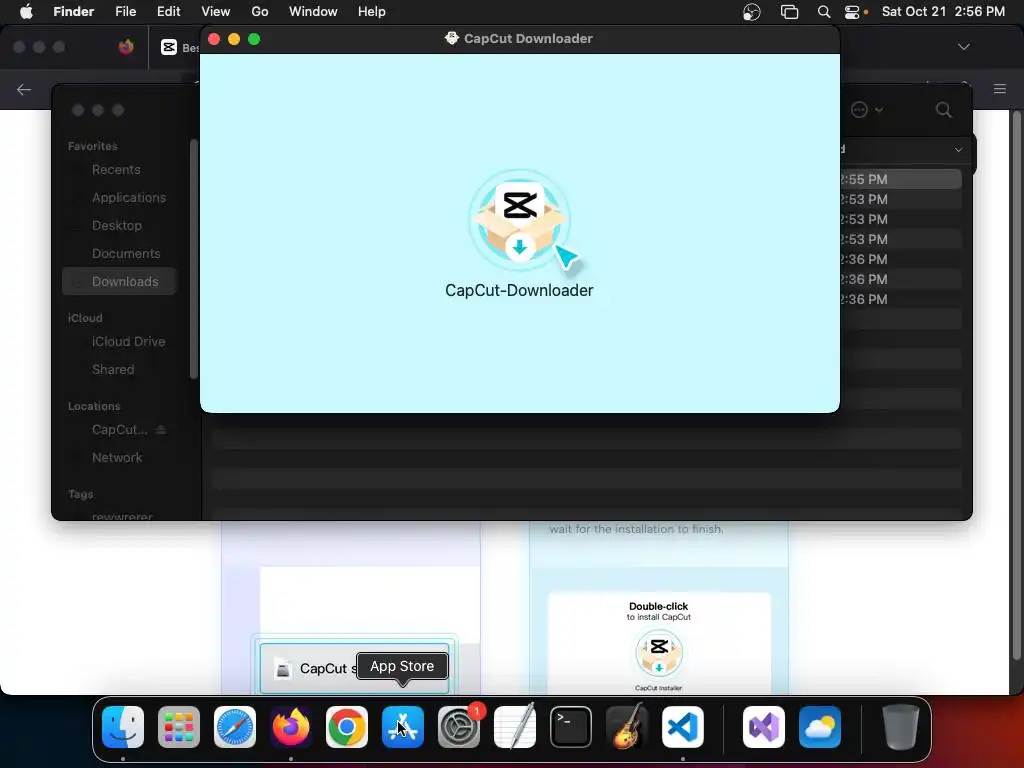Select Shared in the Finder sidebar
Image resolution: width=1024 pixels, height=768 pixels.
pyautogui.click(x=113, y=370)
